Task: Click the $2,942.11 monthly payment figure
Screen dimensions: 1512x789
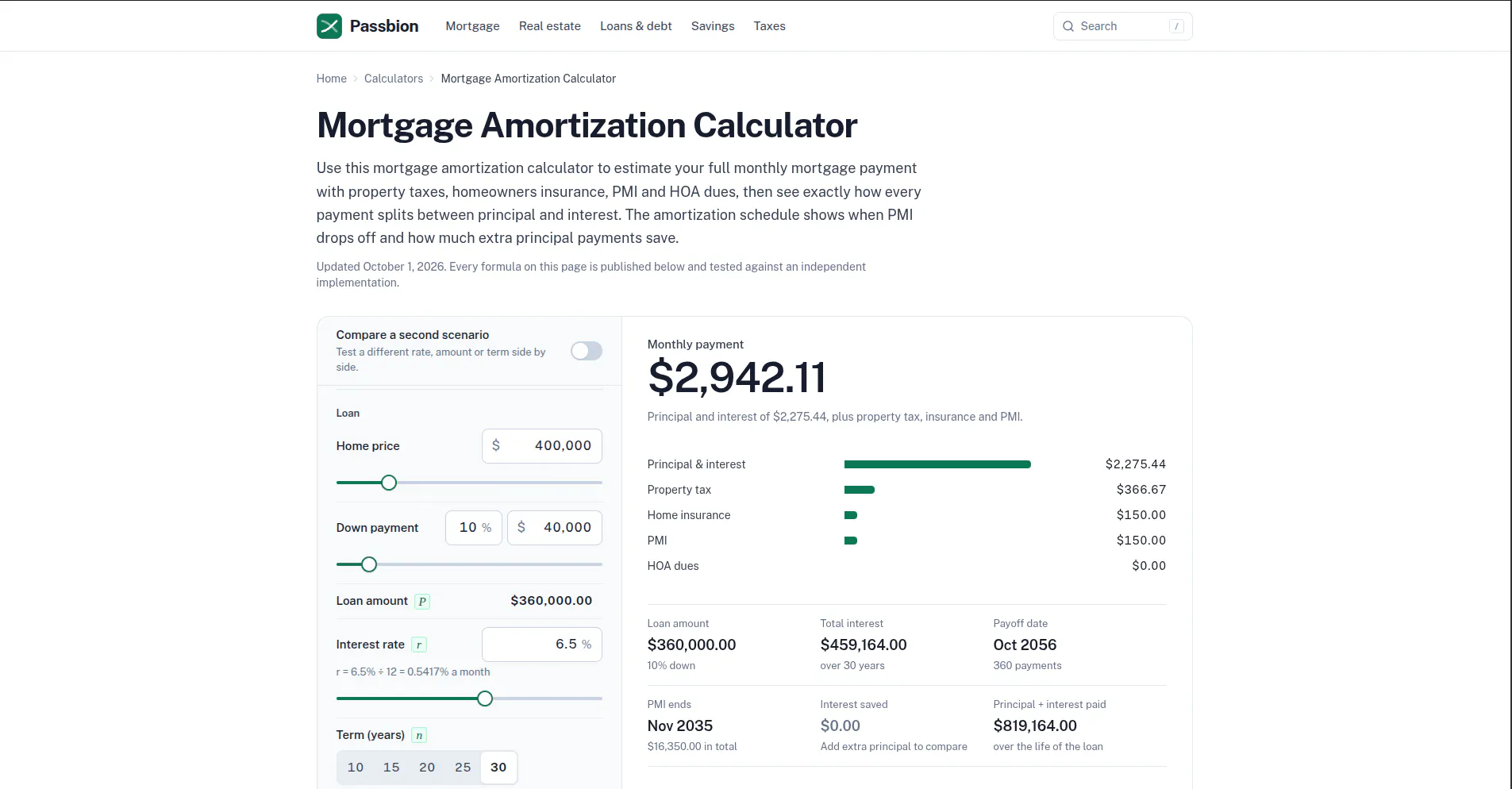Action: [x=737, y=377]
